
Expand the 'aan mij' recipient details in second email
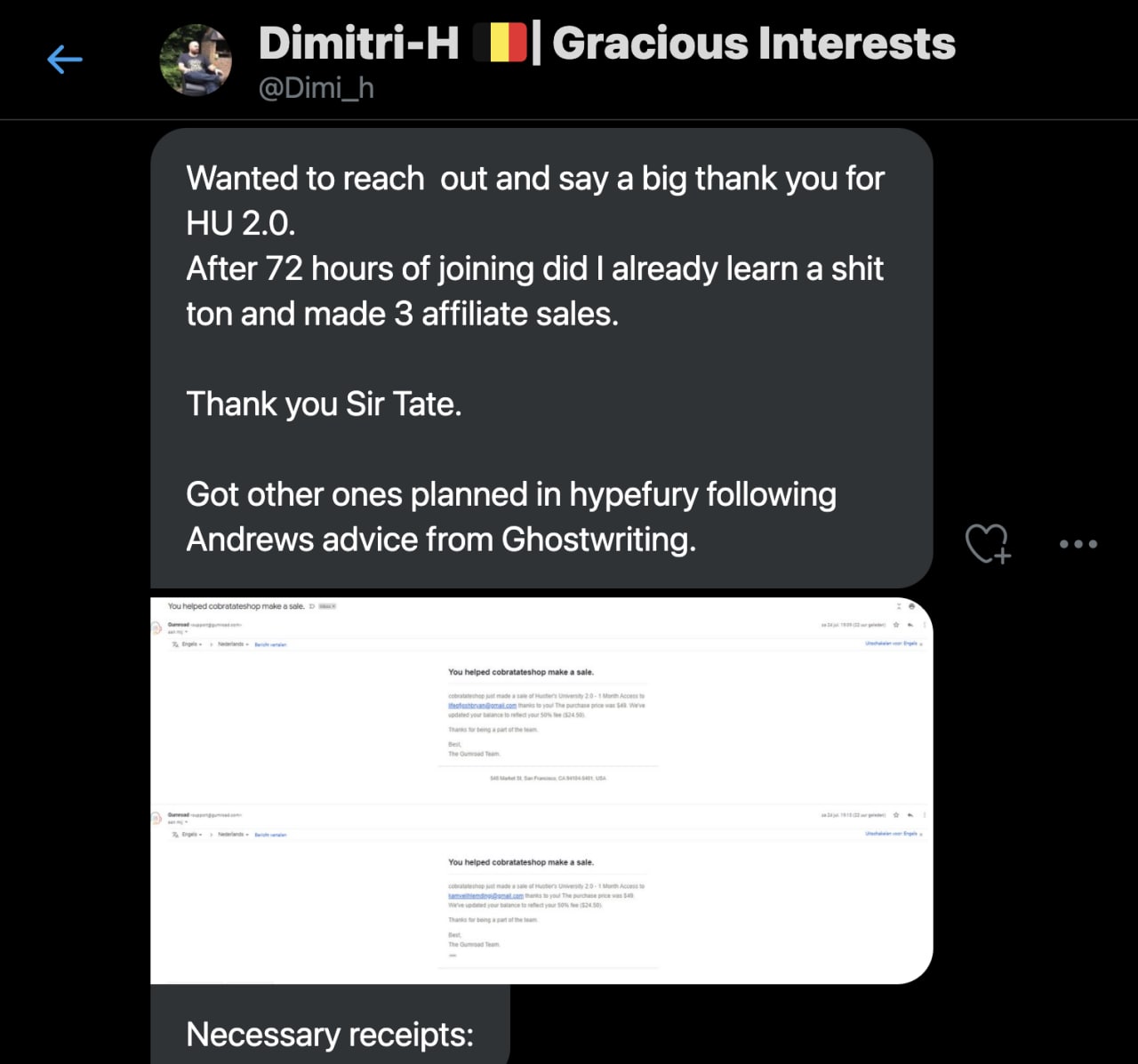(x=177, y=822)
